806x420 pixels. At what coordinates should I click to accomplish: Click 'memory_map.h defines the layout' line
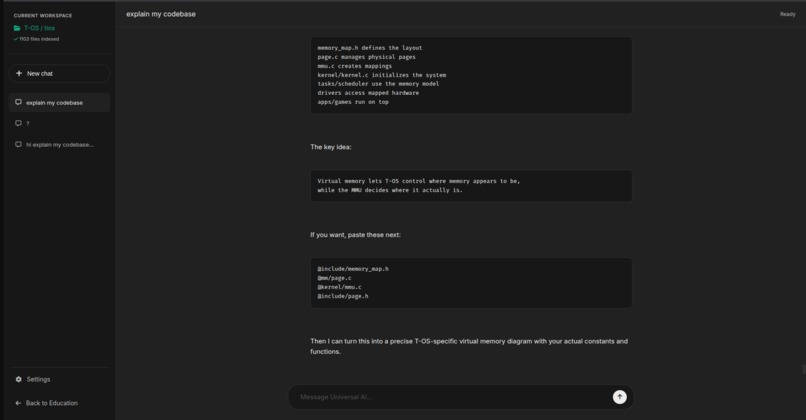click(370, 48)
